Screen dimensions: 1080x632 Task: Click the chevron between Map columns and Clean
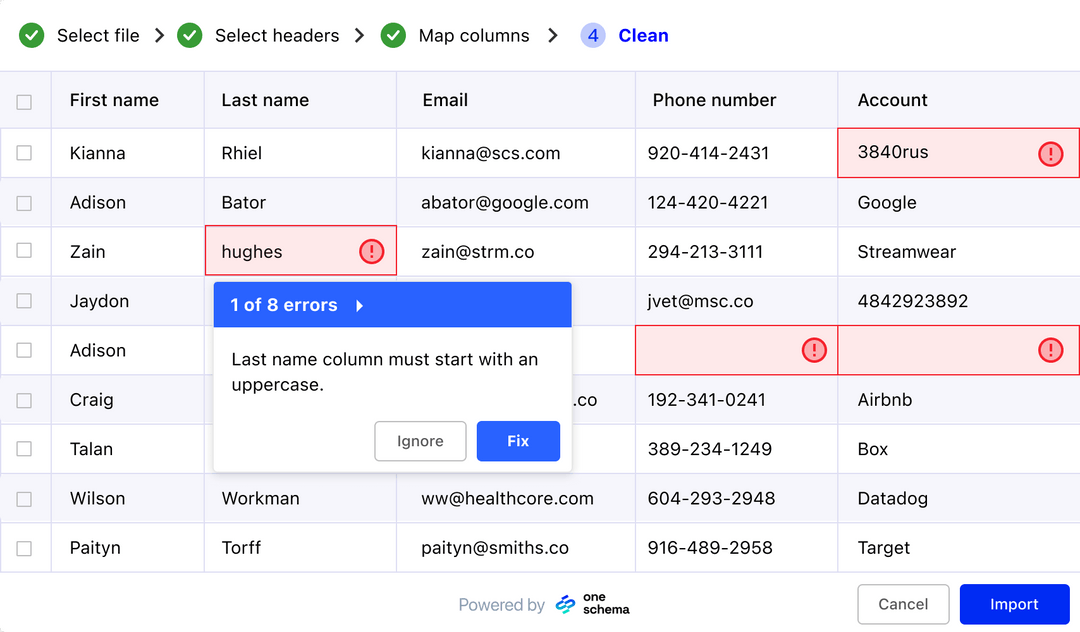coord(552,35)
